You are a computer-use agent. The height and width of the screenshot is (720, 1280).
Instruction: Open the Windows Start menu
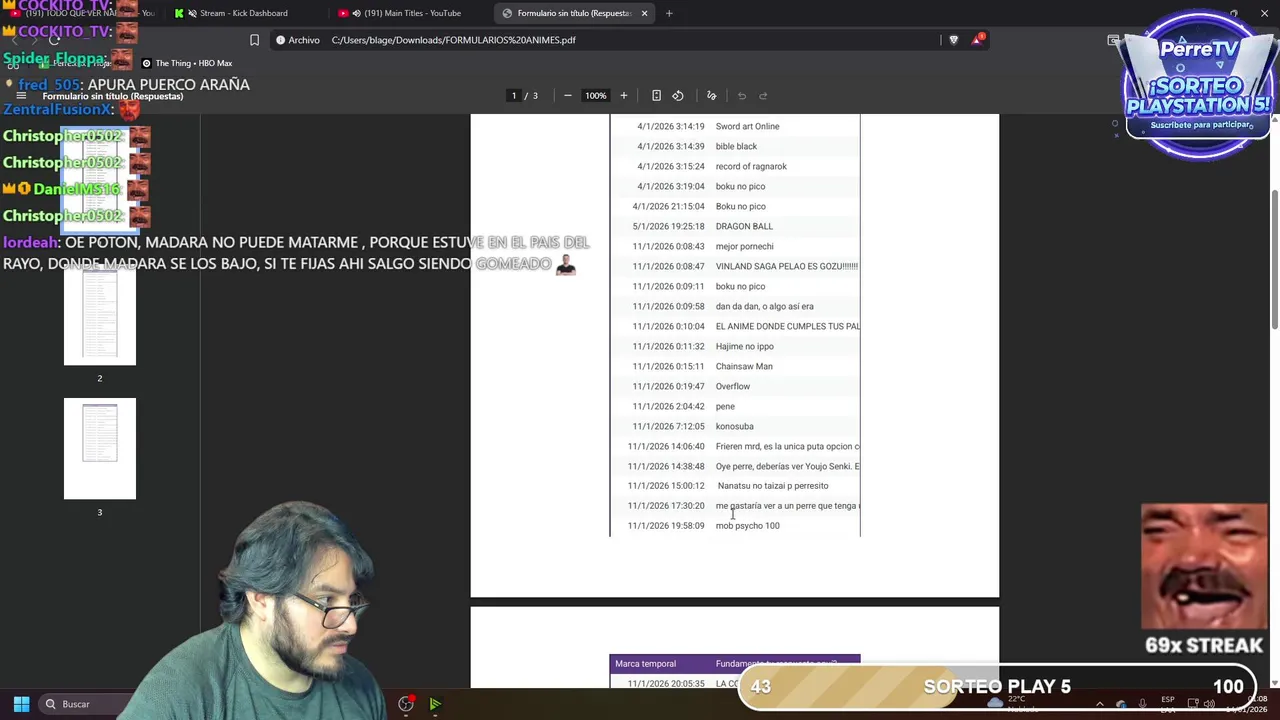point(21,704)
